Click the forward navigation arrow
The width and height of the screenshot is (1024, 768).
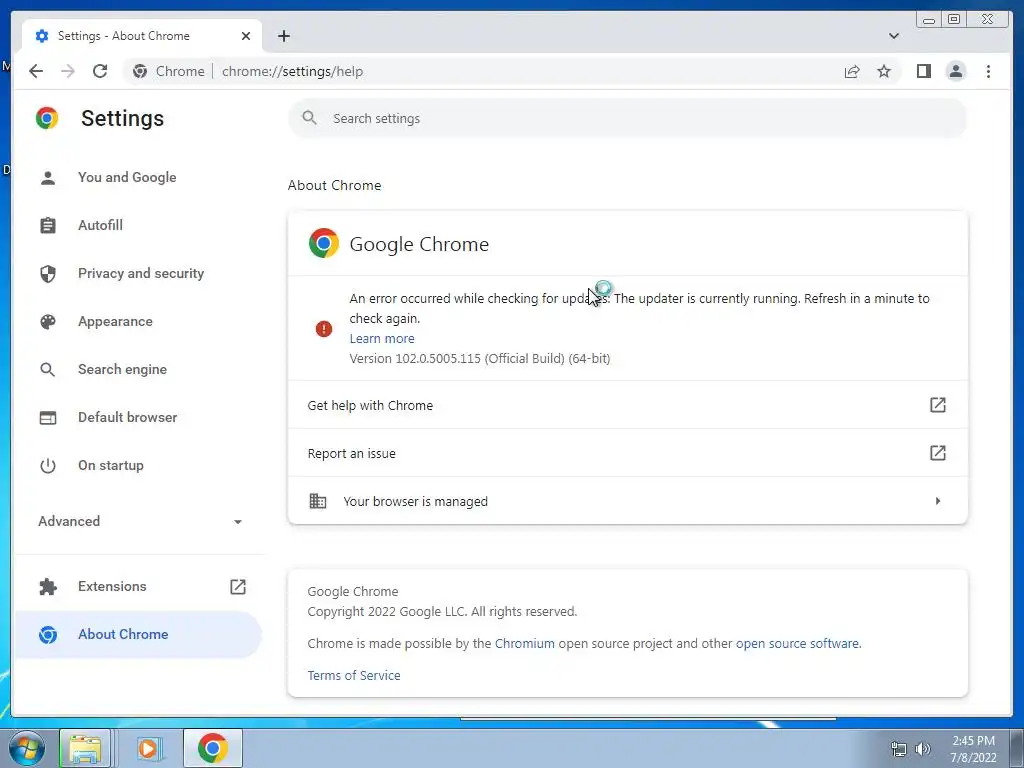click(x=68, y=71)
